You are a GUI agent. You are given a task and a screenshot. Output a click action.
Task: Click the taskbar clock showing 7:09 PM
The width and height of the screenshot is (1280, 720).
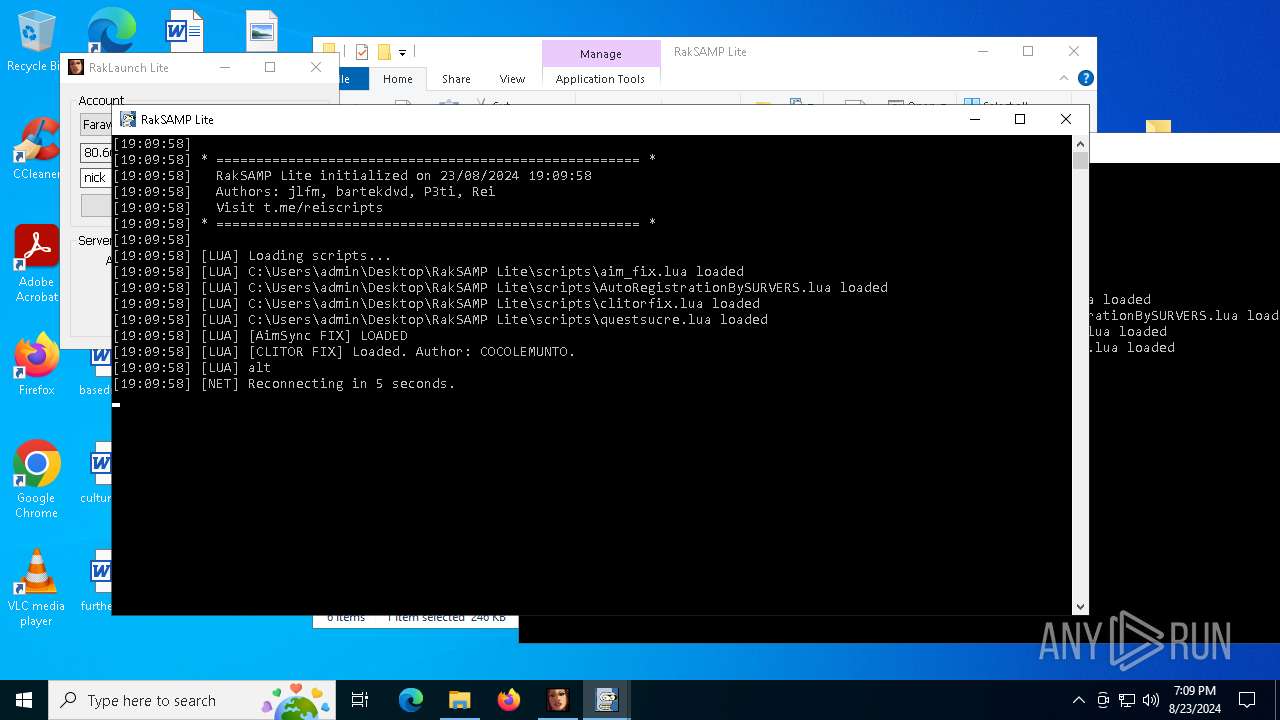pos(1194,700)
